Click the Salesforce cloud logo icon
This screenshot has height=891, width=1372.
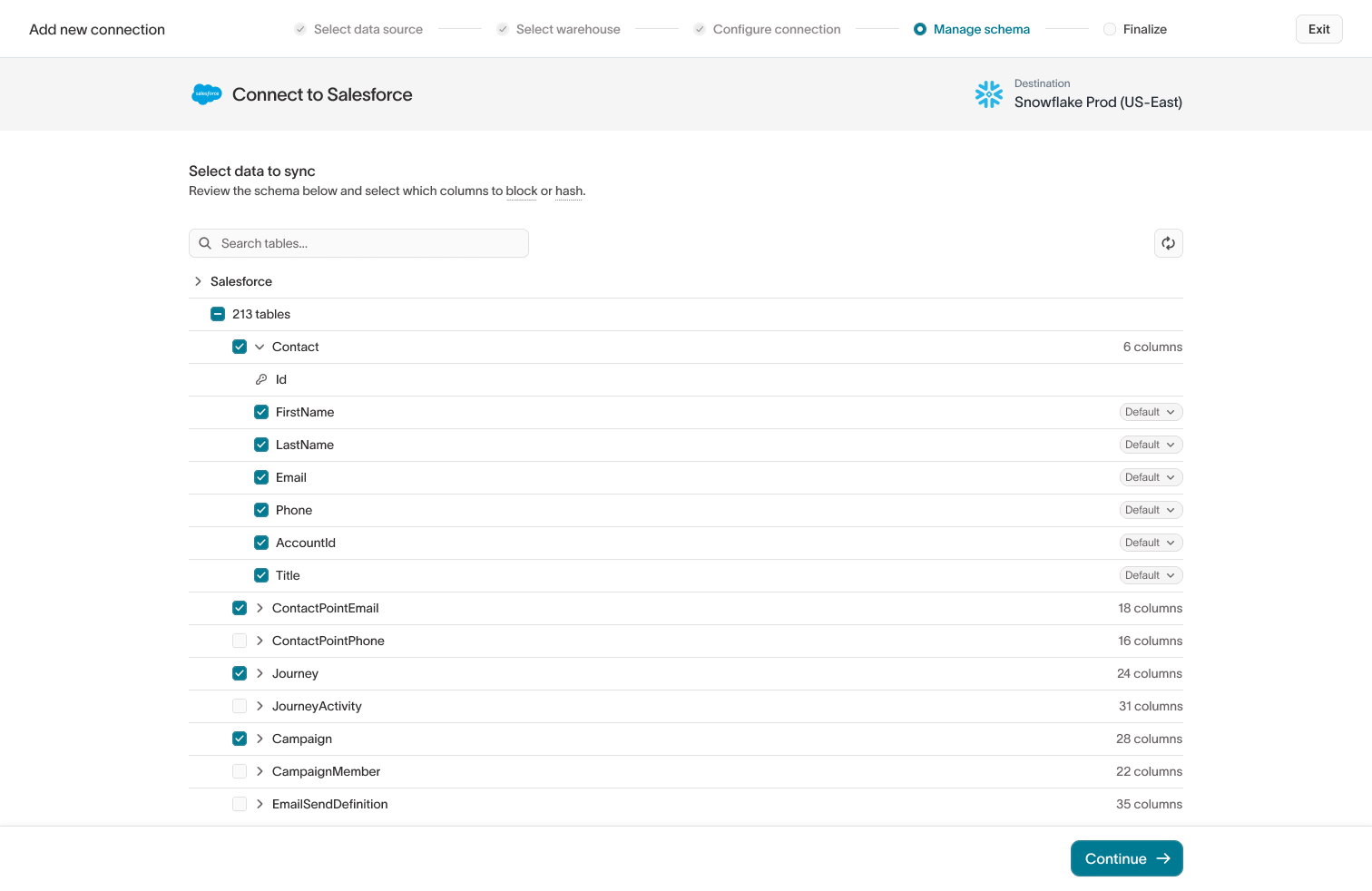(207, 94)
